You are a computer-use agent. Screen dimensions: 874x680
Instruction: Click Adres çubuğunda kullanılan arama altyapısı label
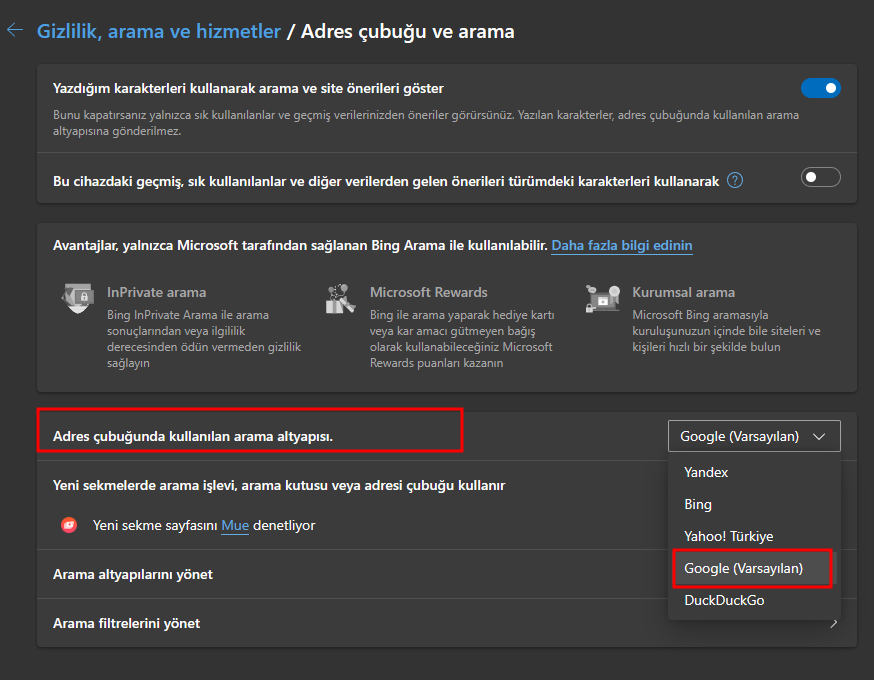(193, 436)
